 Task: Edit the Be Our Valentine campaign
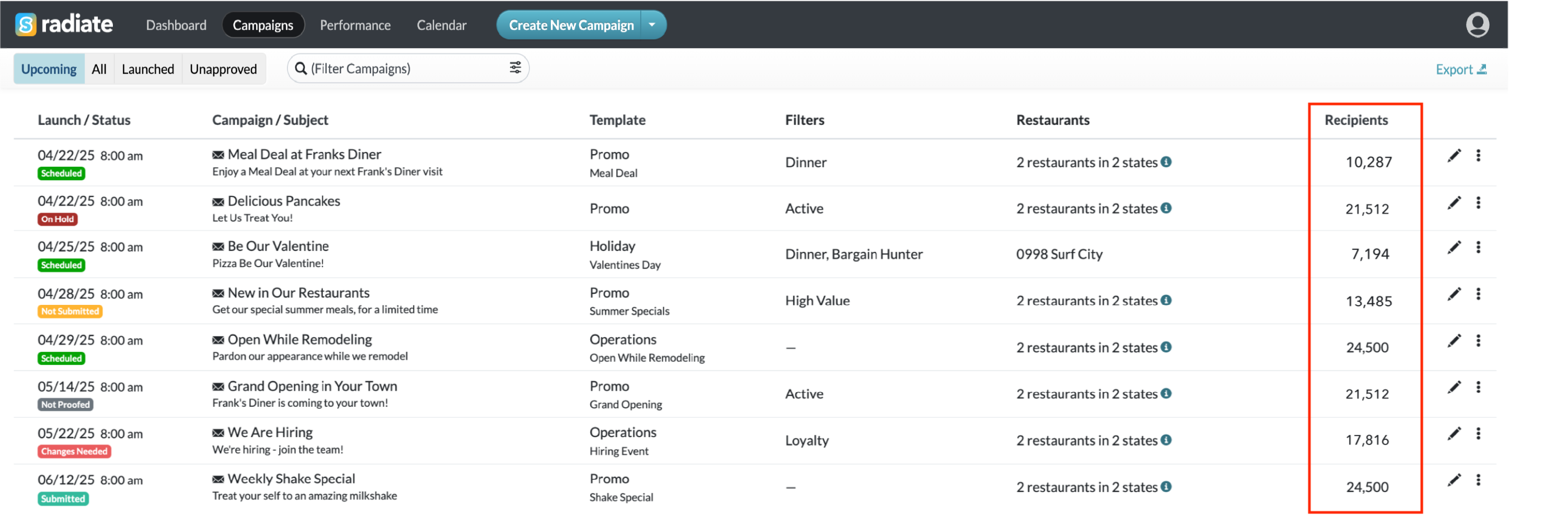[x=1454, y=247]
